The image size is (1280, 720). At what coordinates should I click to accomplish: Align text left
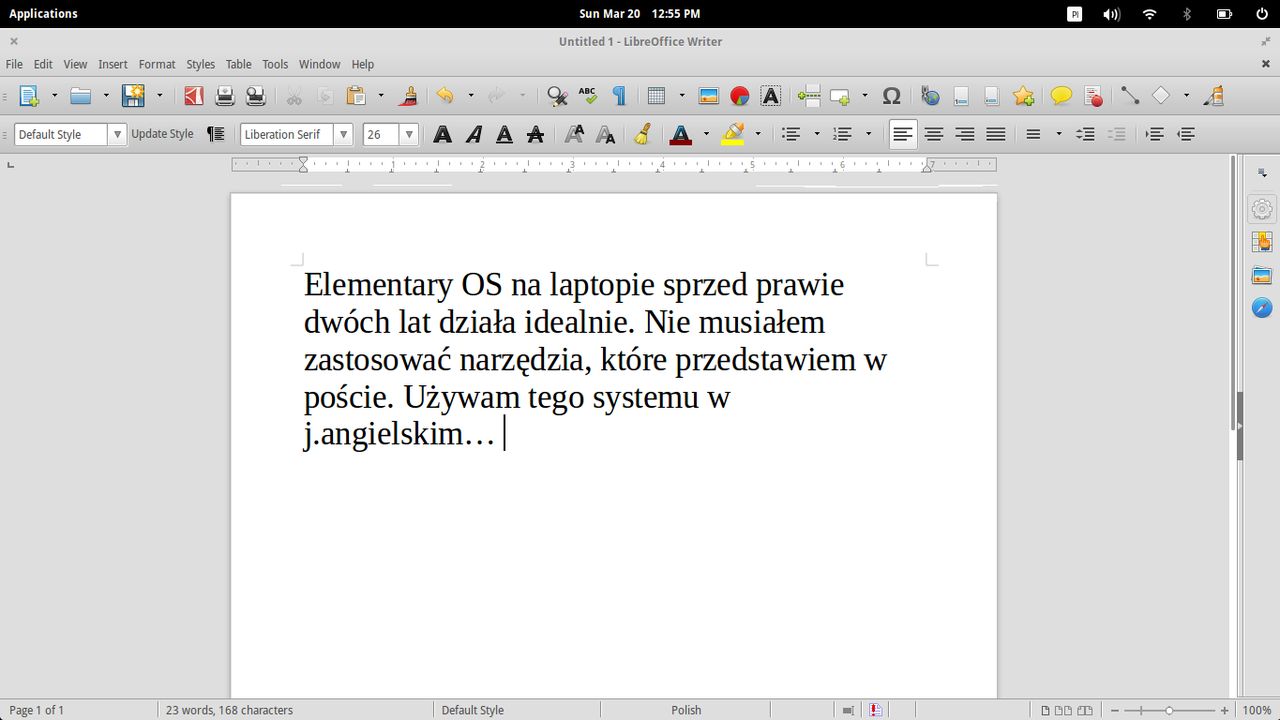[903, 134]
